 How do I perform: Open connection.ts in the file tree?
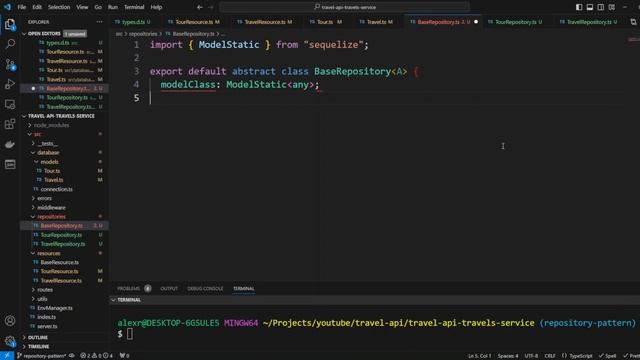pos(56,189)
